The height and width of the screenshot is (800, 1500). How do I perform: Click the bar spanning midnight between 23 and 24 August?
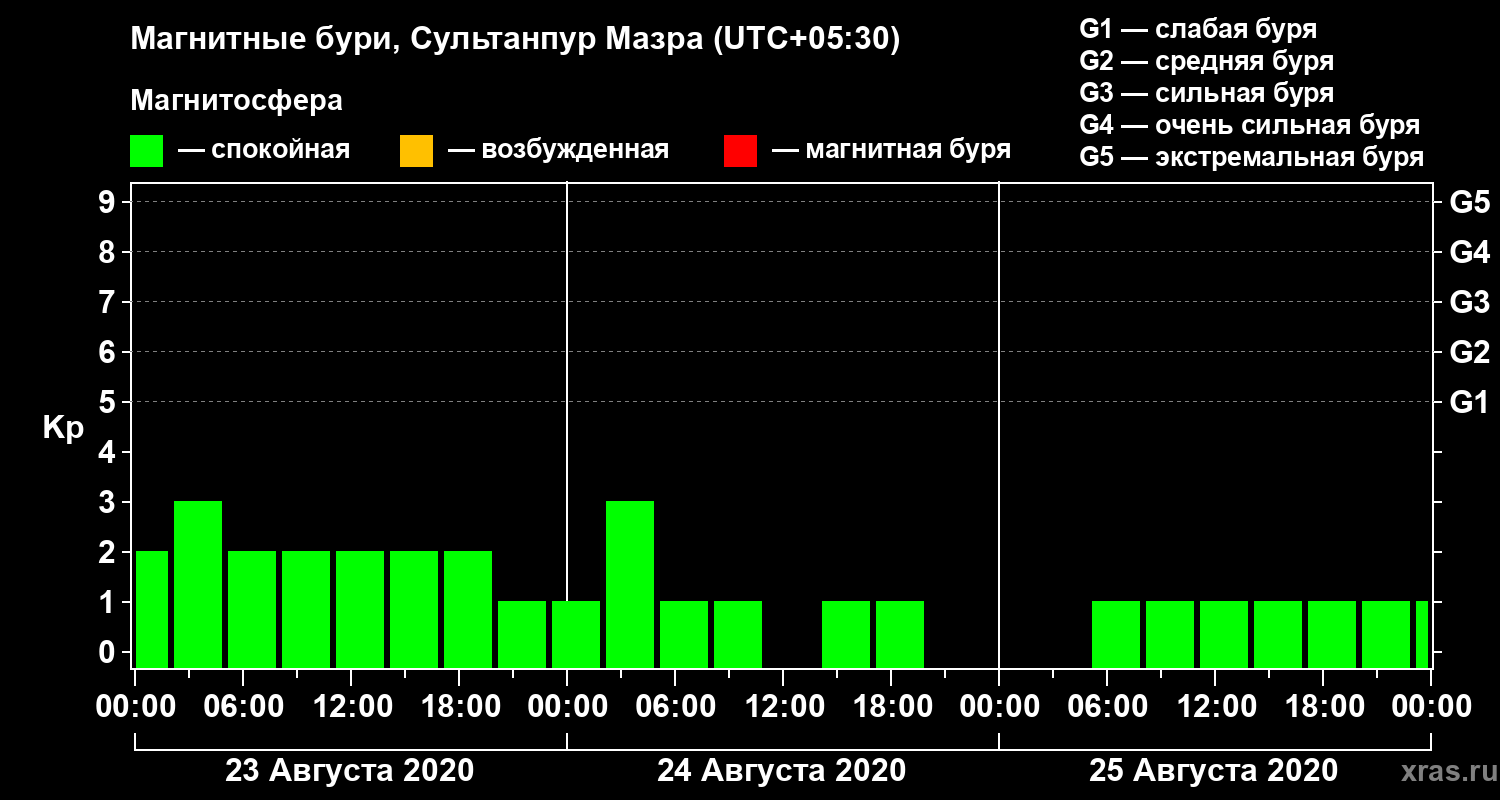pos(576,634)
